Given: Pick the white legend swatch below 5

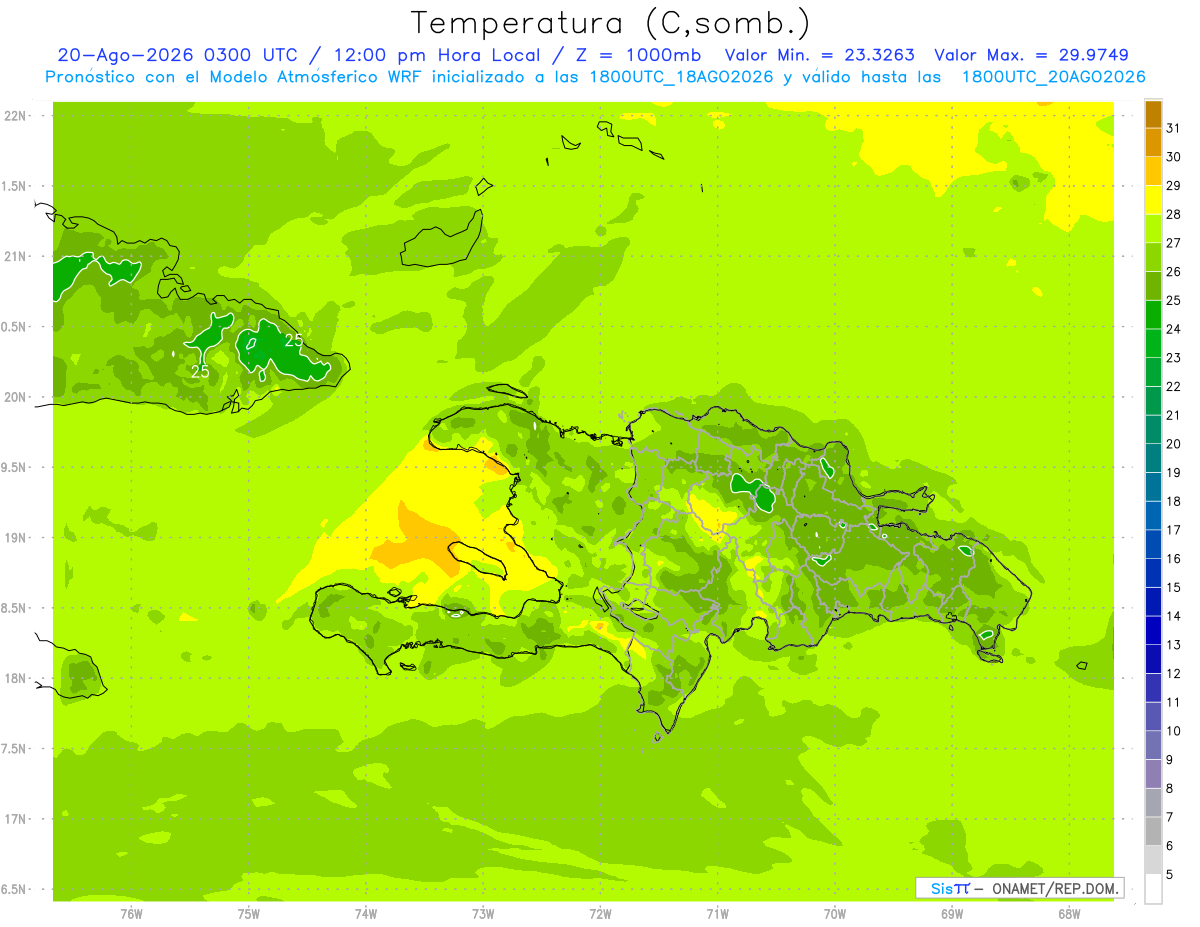Looking at the screenshot, I should (1153, 888).
